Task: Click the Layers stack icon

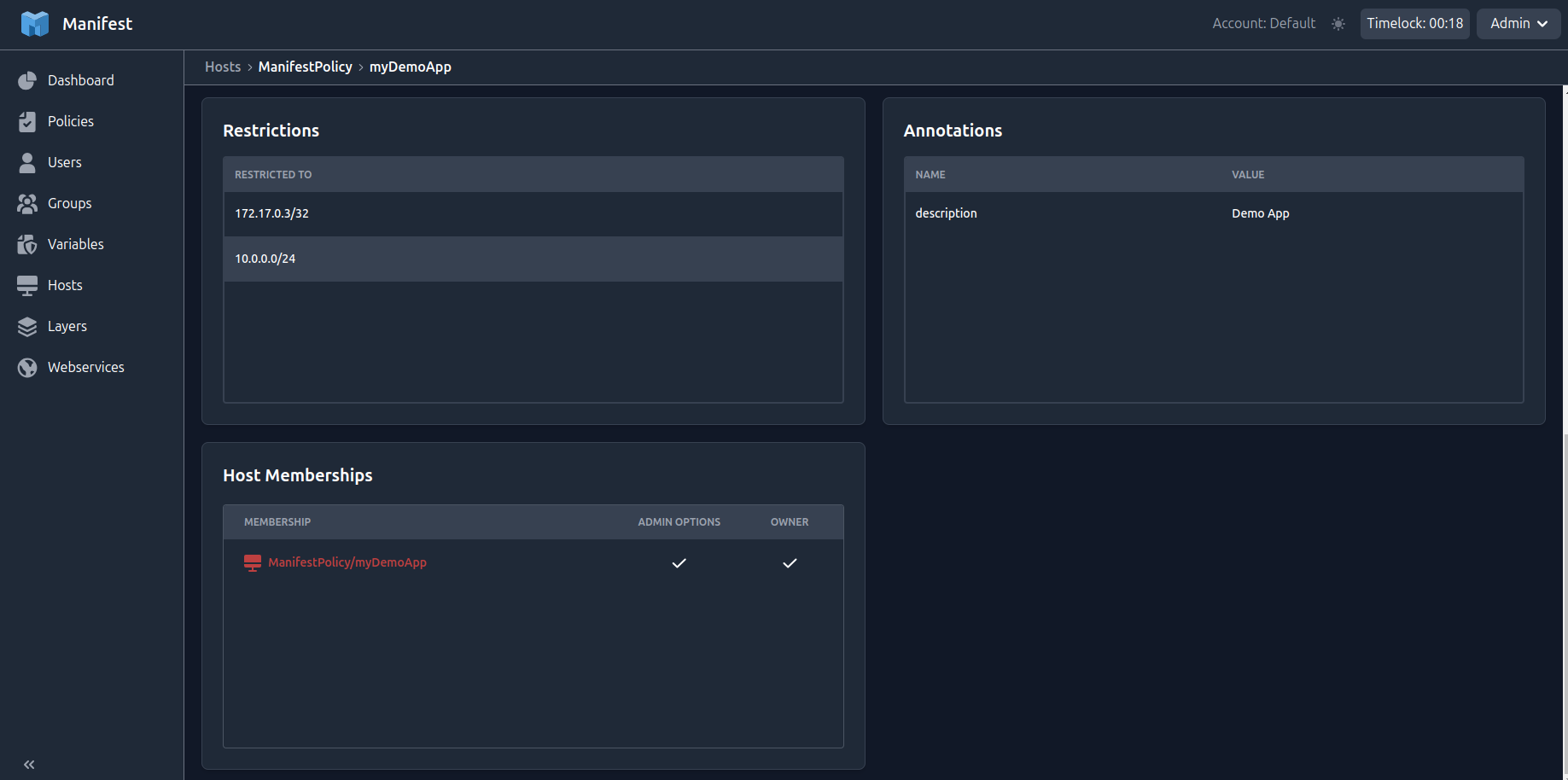Action: click(27, 326)
